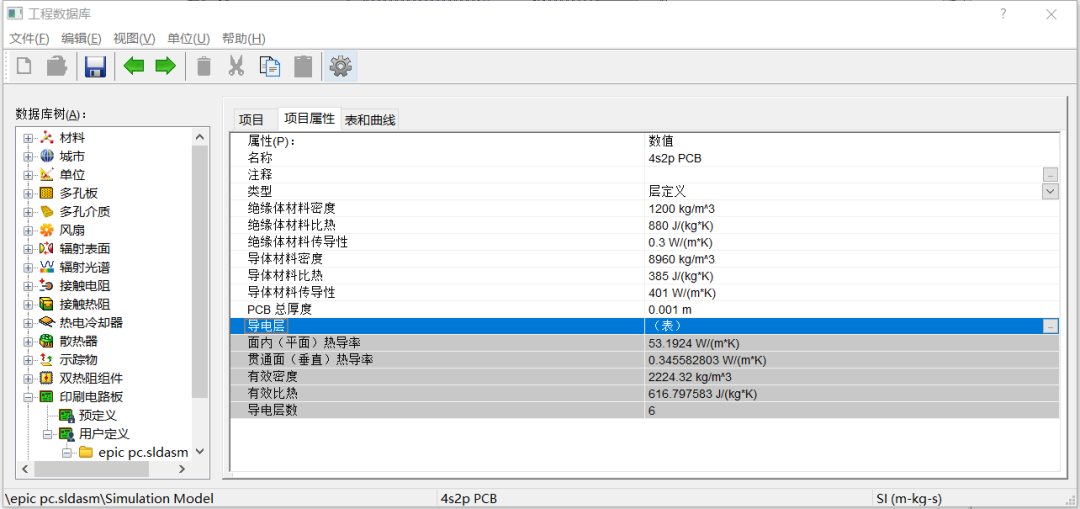Expand the 城市 tree node

point(28,157)
